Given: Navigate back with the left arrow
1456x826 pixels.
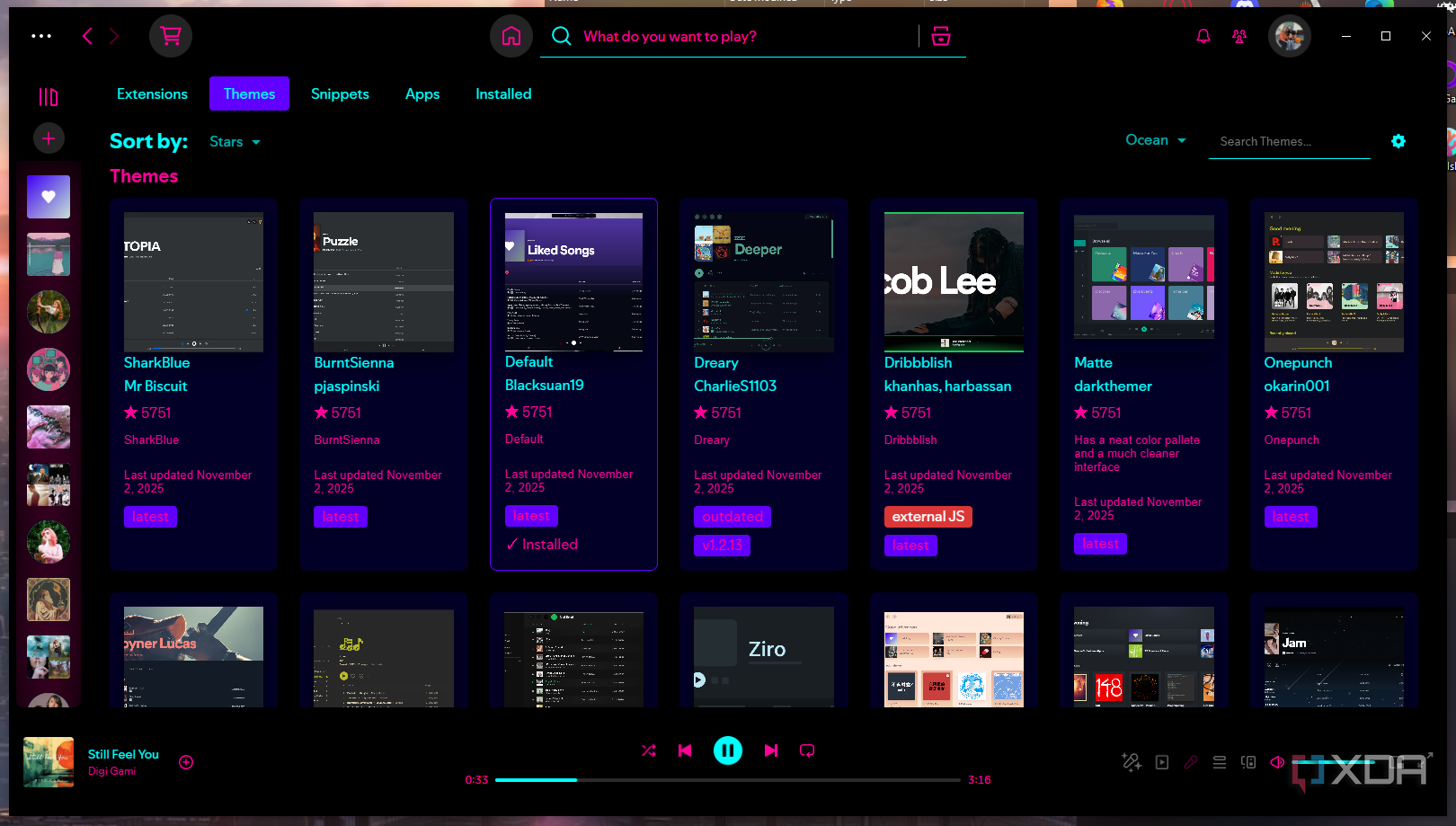Looking at the screenshot, I should 87,36.
